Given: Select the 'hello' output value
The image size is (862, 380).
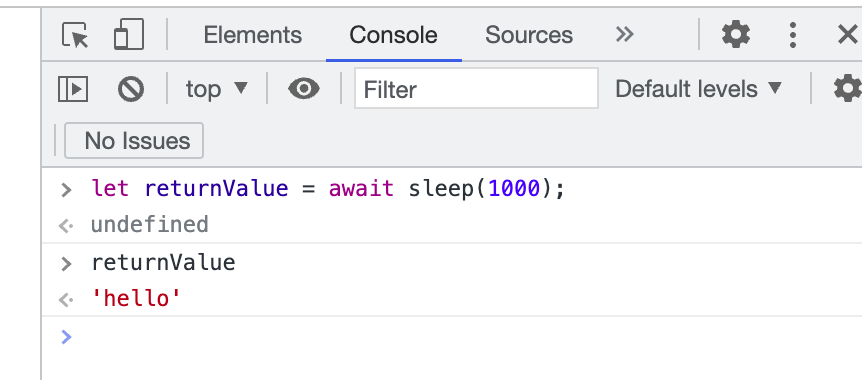Looking at the screenshot, I should pyautogui.click(x=136, y=299).
